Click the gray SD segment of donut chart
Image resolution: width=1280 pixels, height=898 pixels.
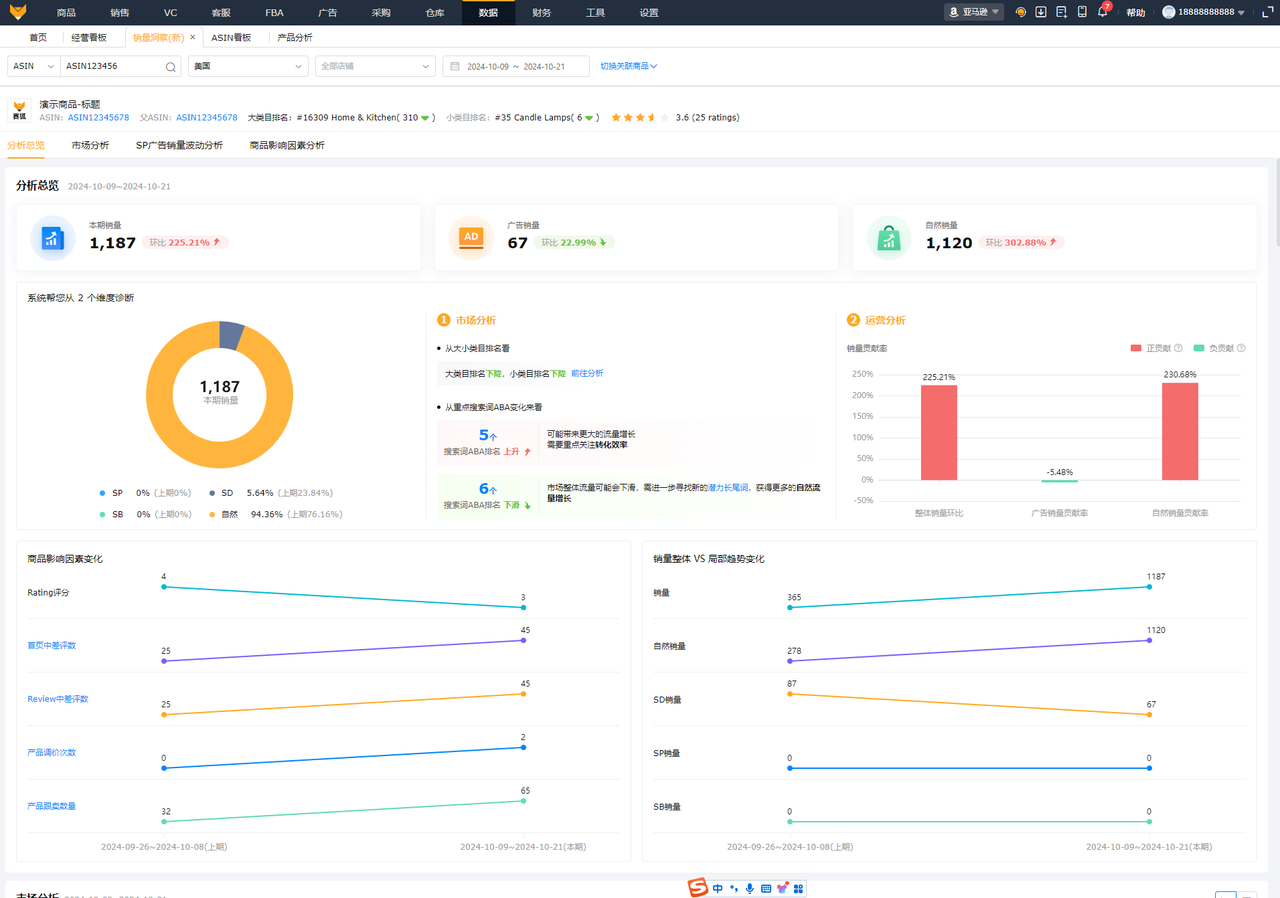tap(231, 334)
